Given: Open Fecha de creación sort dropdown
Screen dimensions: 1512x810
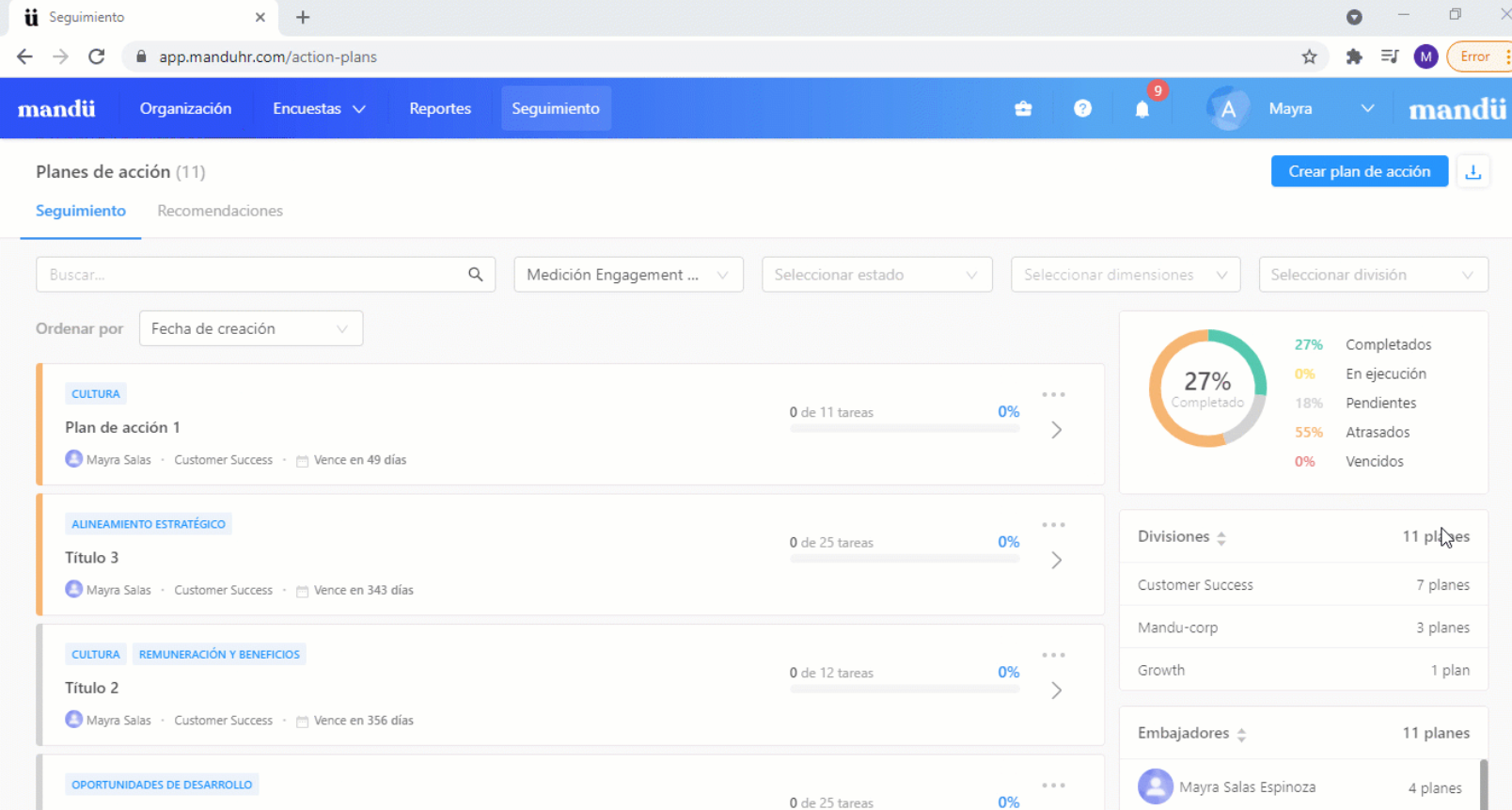Looking at the screenshot, I should click(251, 328).
